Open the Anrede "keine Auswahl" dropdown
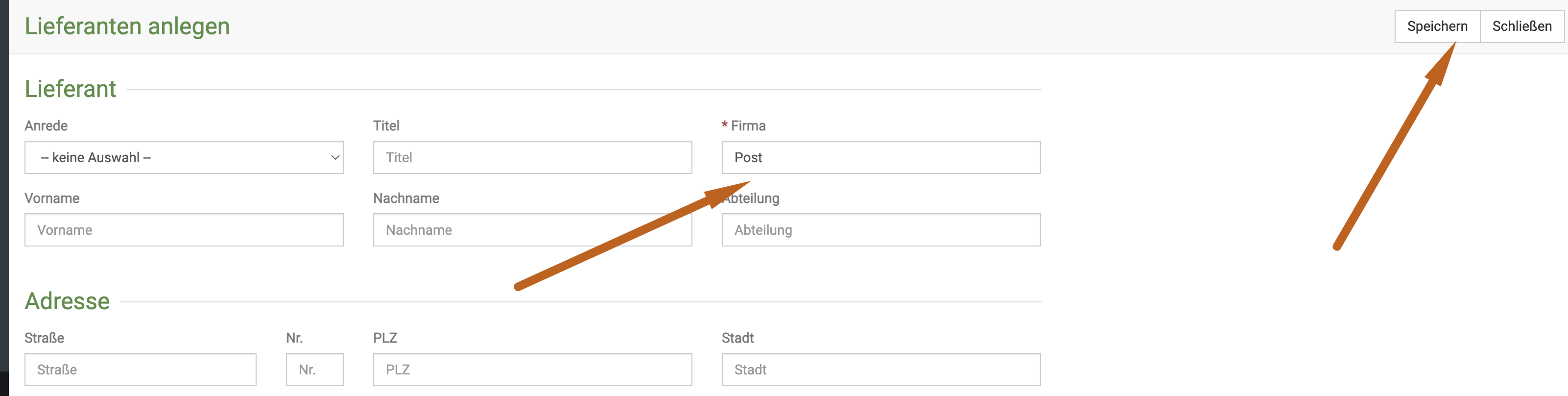 tap(184, 157)
